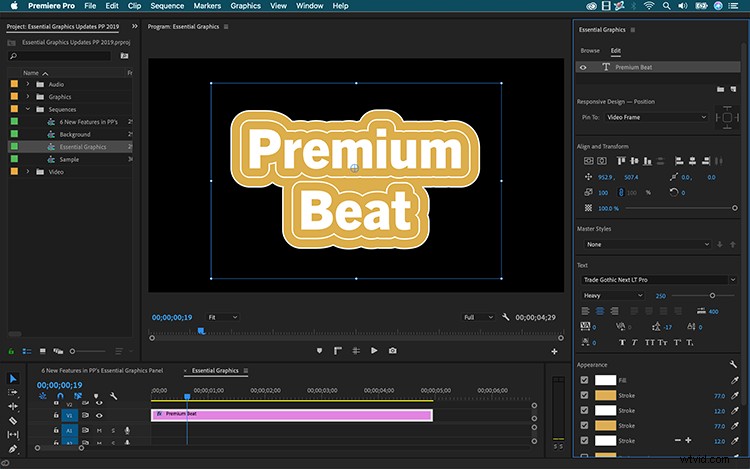750x469 pixels.
Task: Hide the Premium Beat text layer
Action: click(x=583, y=67)
